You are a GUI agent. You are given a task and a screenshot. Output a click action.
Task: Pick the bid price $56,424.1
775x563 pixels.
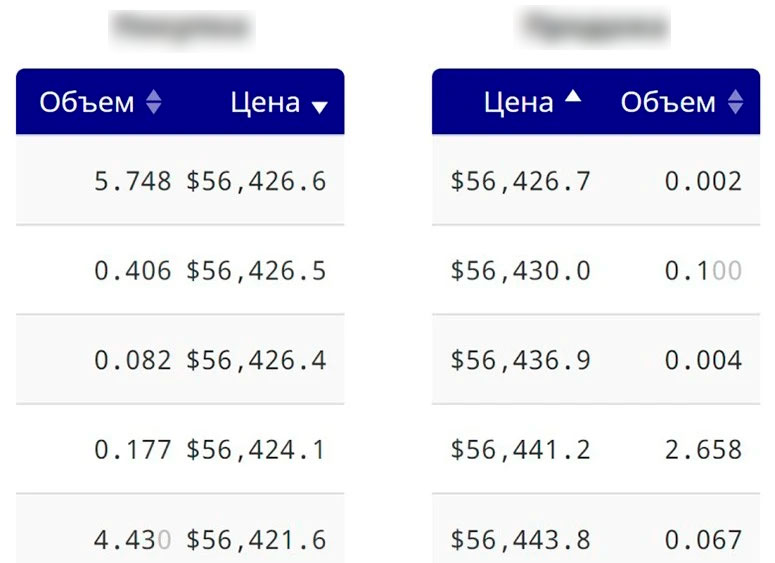coord(256,450)
